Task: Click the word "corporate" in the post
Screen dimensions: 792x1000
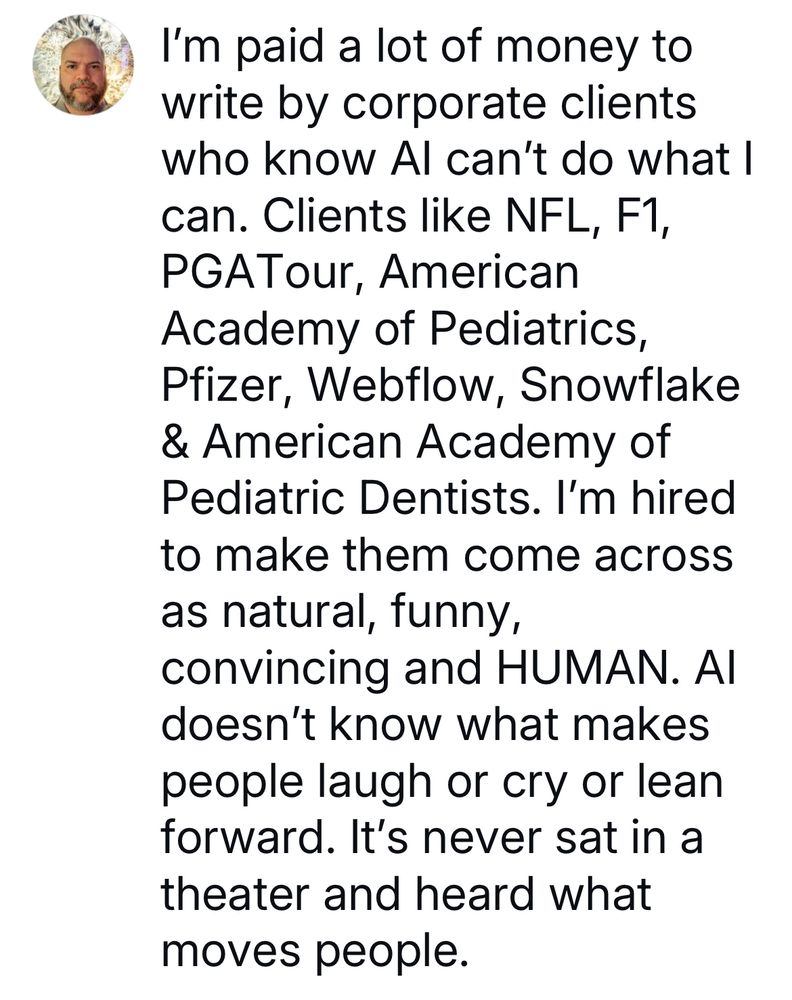Action: coord(443,106)
